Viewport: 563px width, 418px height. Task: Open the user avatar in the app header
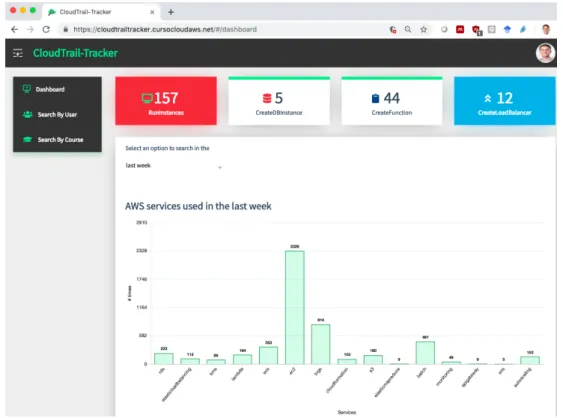(545, 53)
